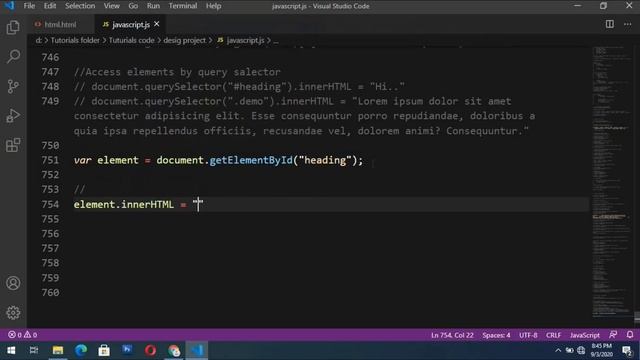This screenshot has width=640, height=360.
Task: Click line number 751 in gutter
Action: point(50,160)
